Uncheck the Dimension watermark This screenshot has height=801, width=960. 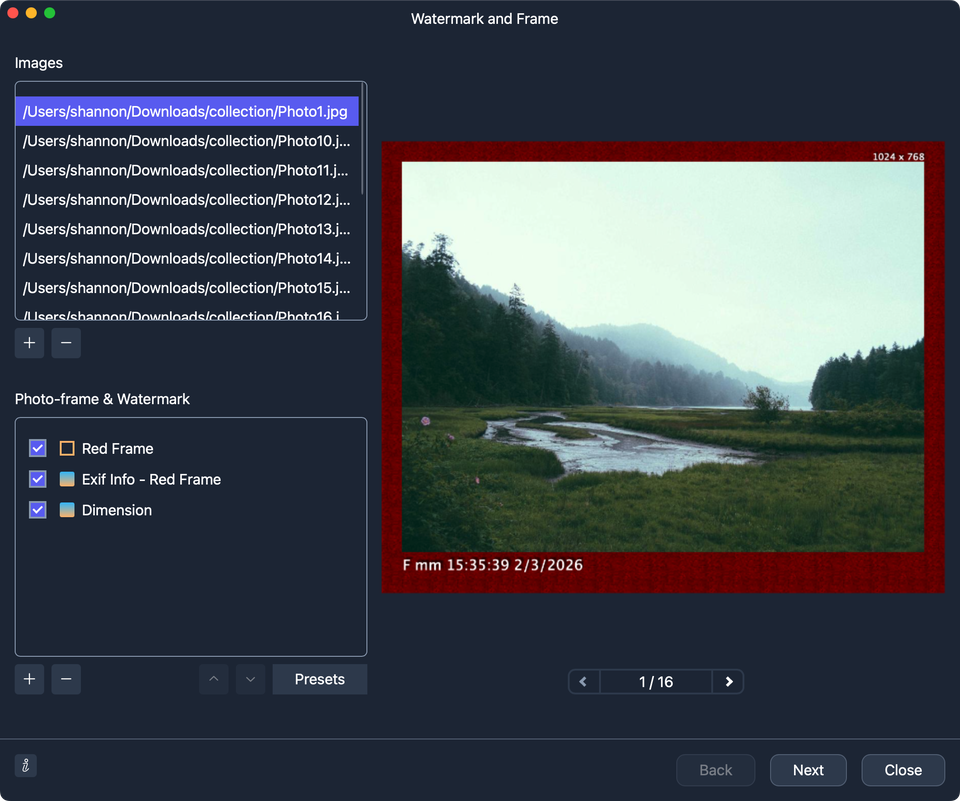pyautogui.click(x=37, y=510)
